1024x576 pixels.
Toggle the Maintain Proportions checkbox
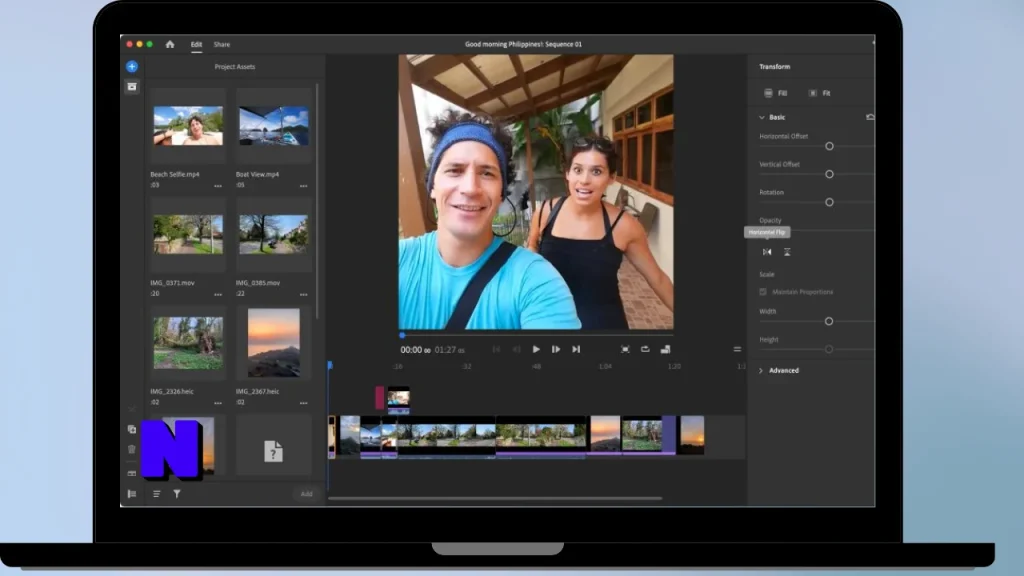(x=763, y=292)
